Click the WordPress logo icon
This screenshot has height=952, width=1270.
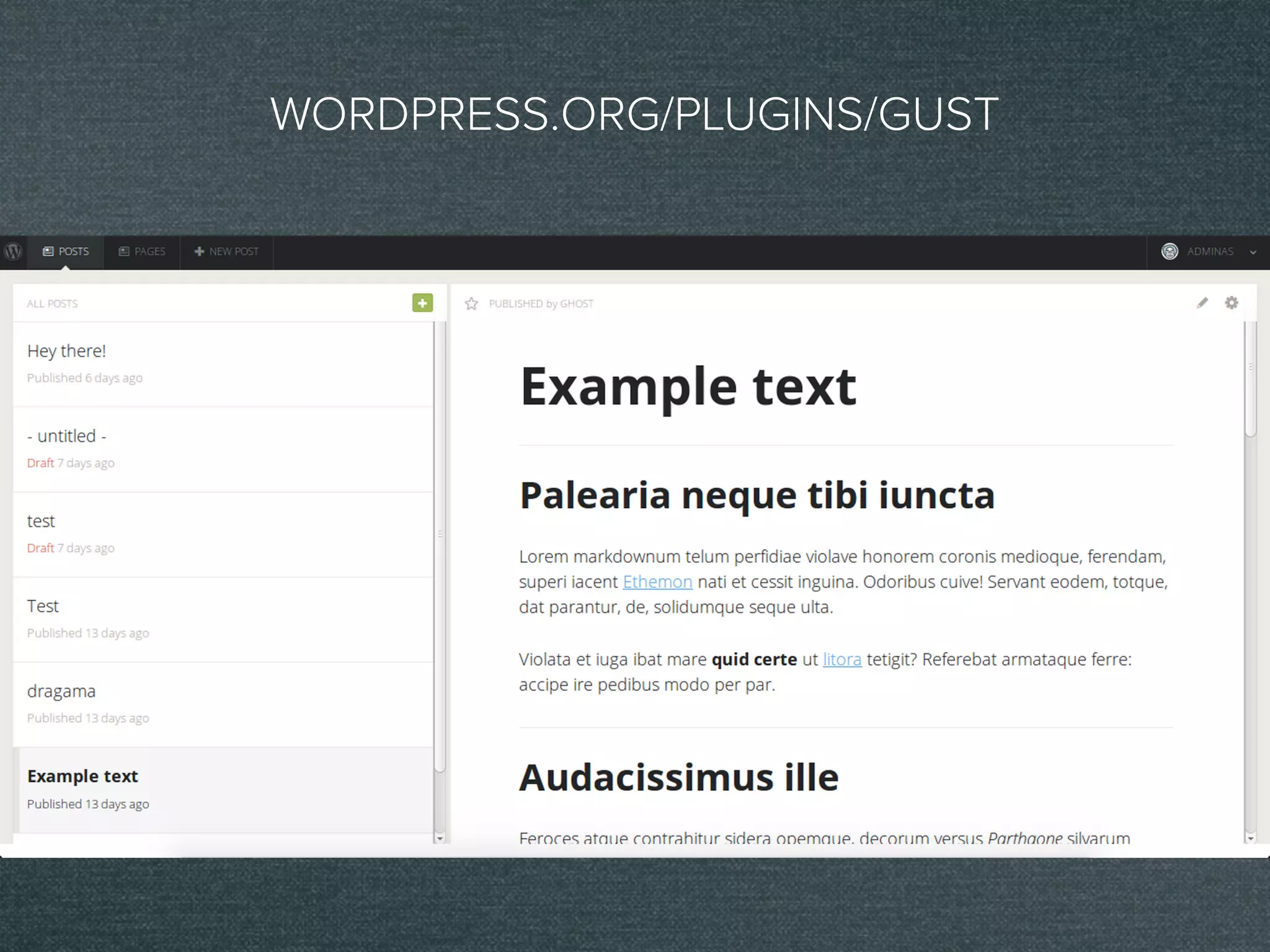(x=13, y=252)
